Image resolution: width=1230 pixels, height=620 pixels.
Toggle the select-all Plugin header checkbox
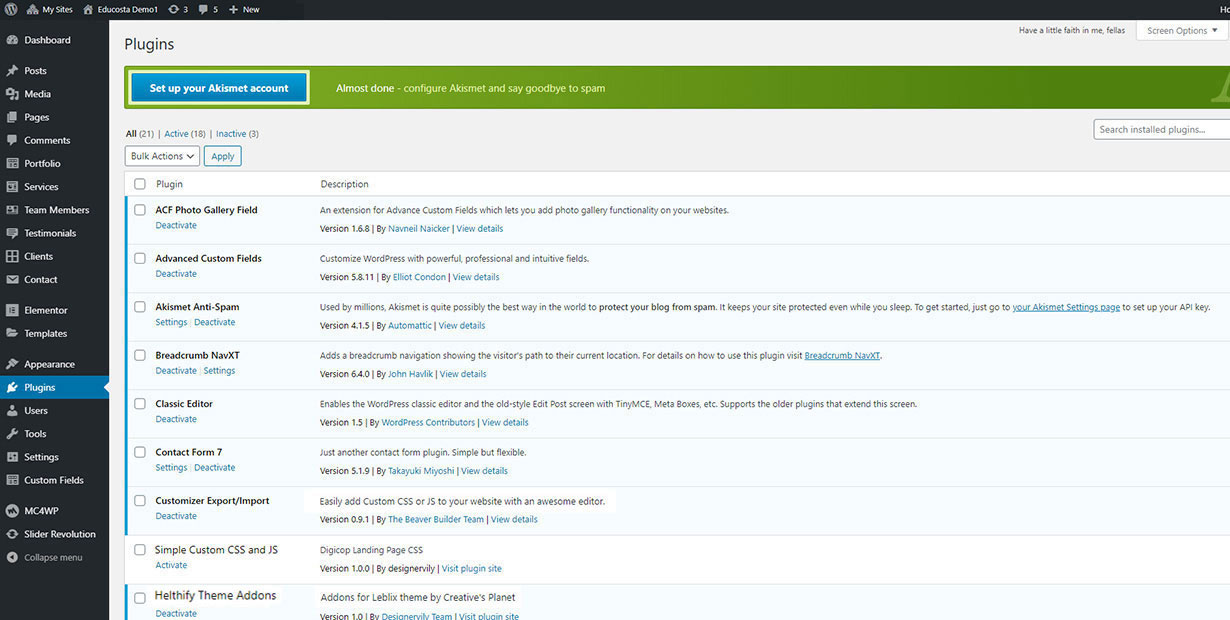(x=140, y=184)
